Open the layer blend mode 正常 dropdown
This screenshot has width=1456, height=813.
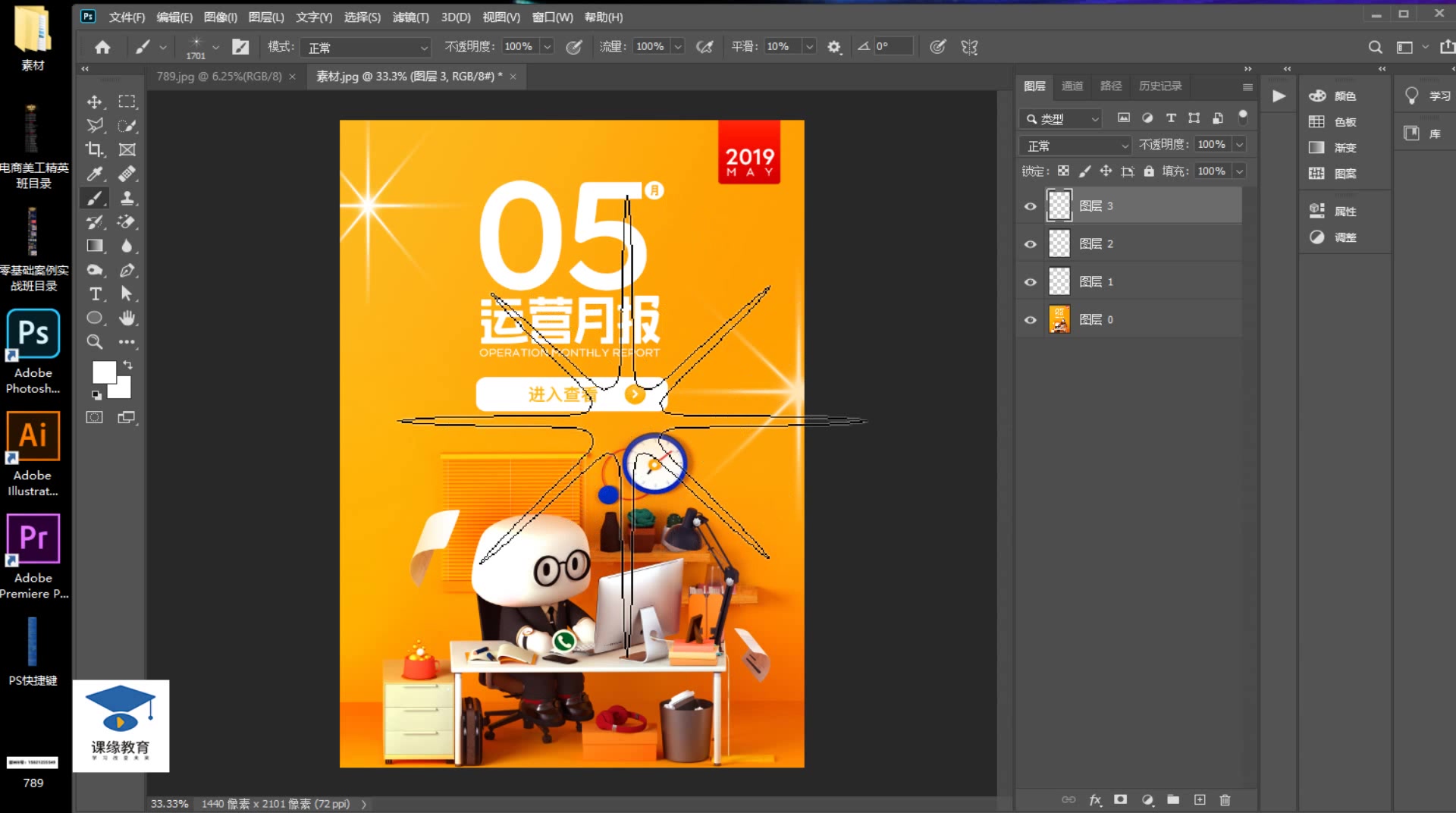[x=1075, y=146]
